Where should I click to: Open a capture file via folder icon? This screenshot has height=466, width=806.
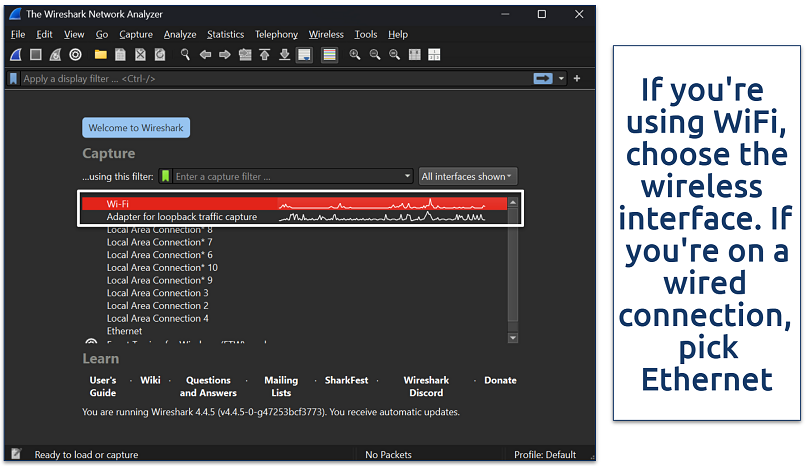pos(102,54)
